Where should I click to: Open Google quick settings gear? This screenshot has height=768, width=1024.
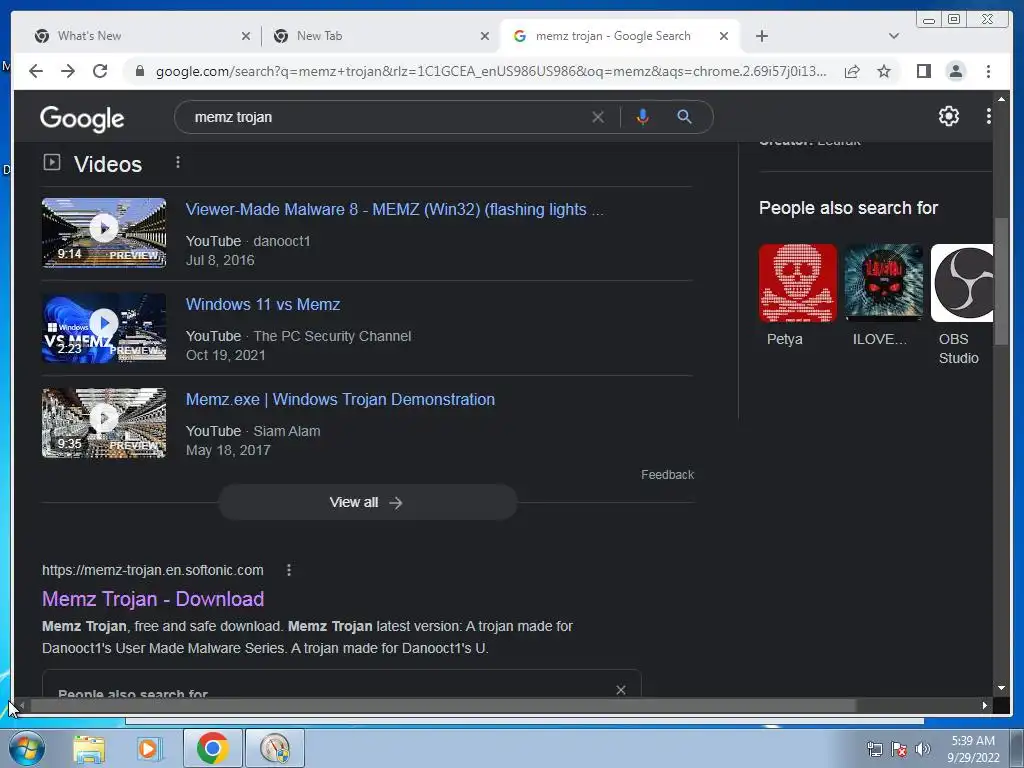[948, 116]
